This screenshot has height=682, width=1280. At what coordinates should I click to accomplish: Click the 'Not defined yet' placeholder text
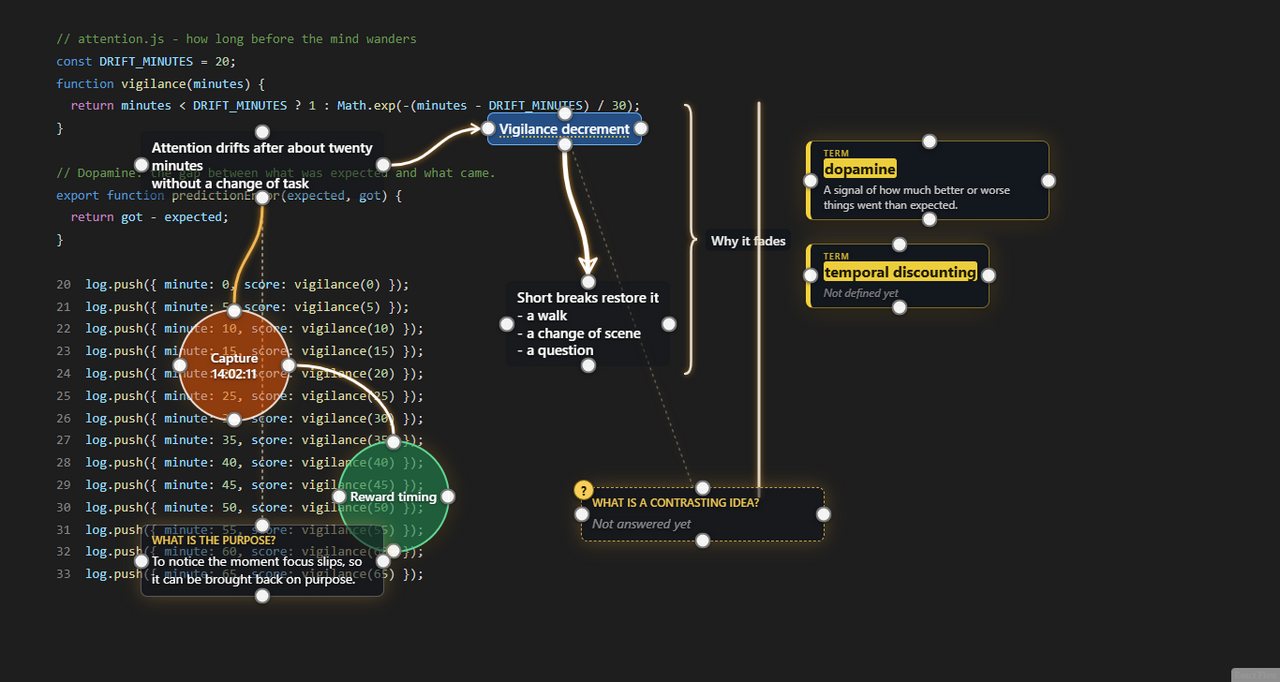861,293
